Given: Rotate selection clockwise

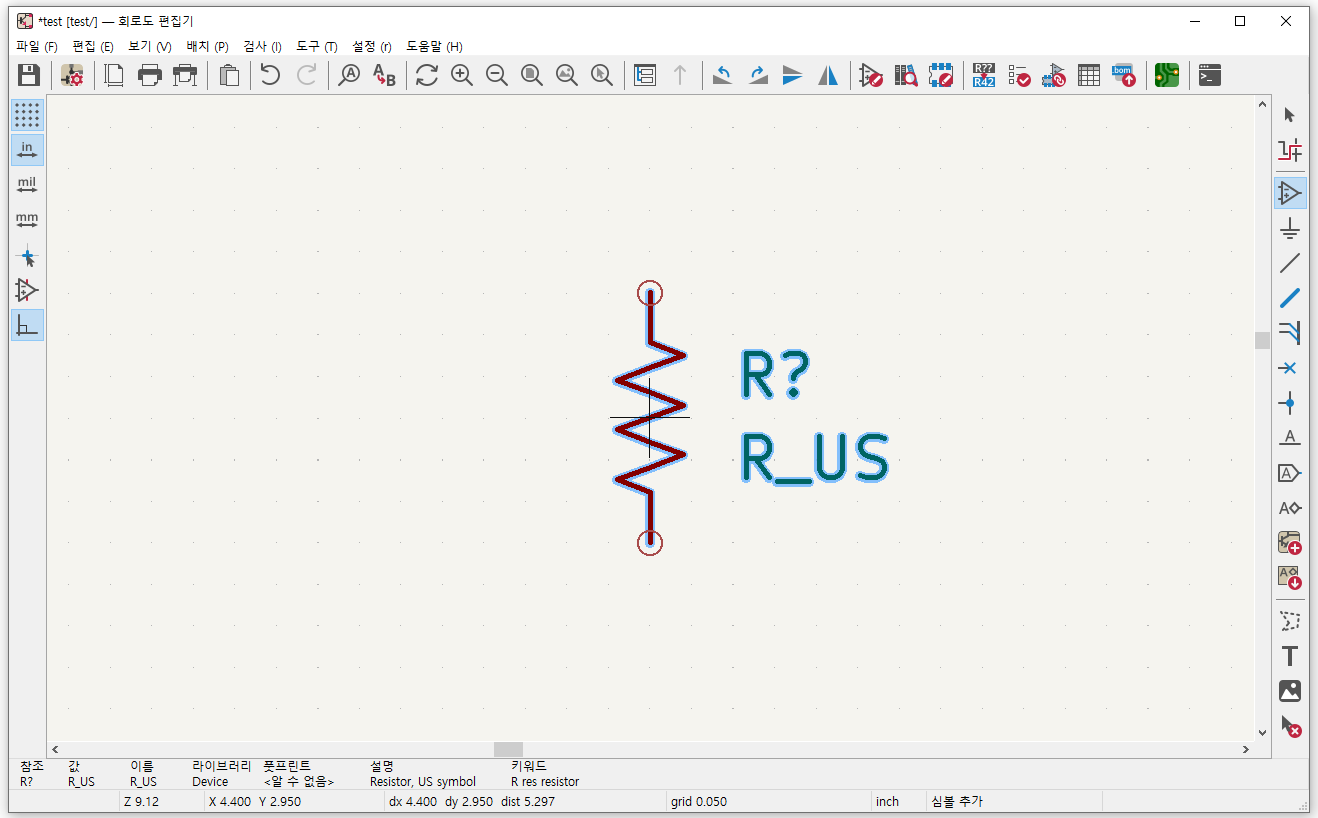Looking at the screenshot, I should click(x=758, y=75).
